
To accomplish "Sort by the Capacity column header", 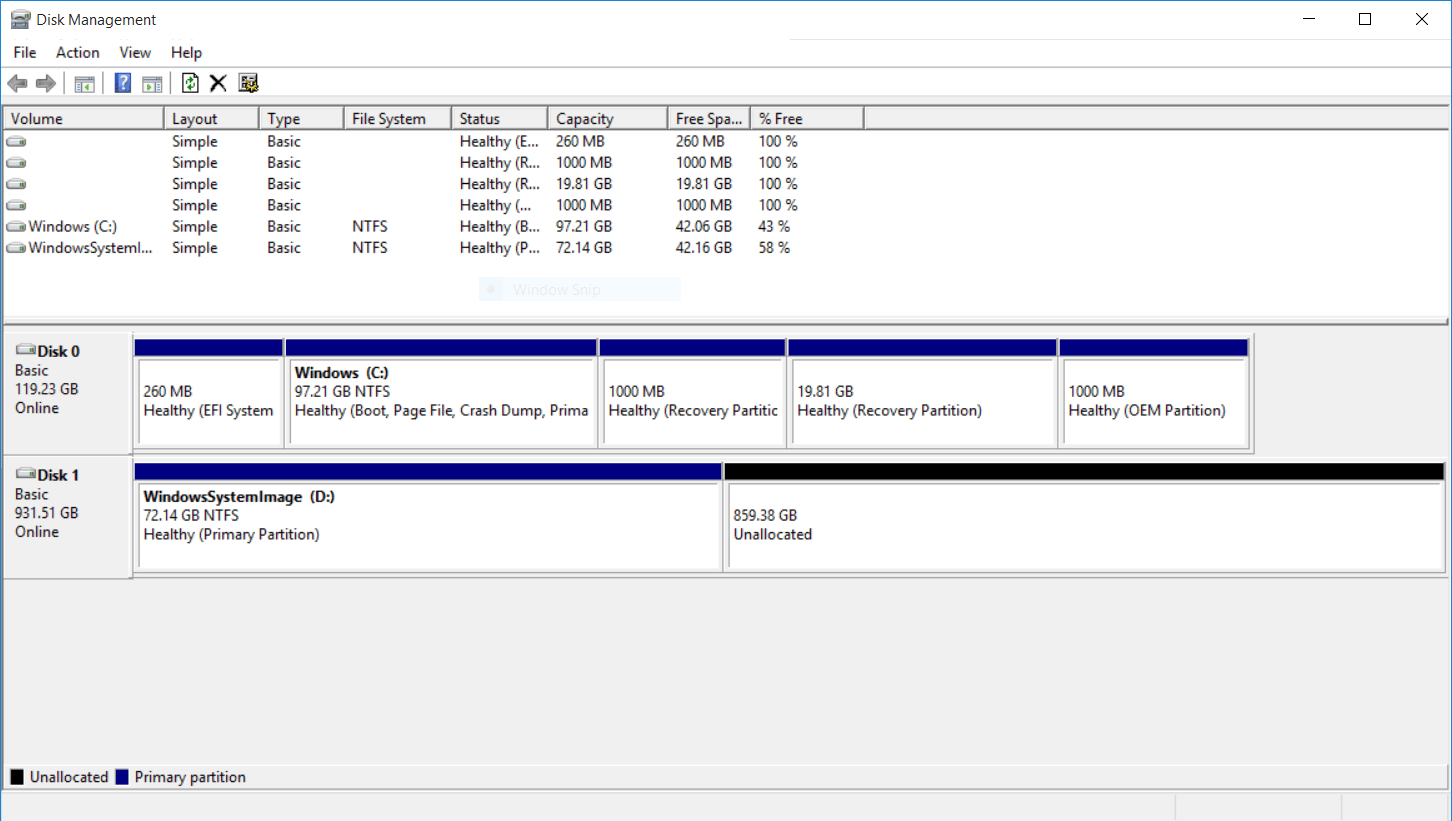I will pos(607,118).
